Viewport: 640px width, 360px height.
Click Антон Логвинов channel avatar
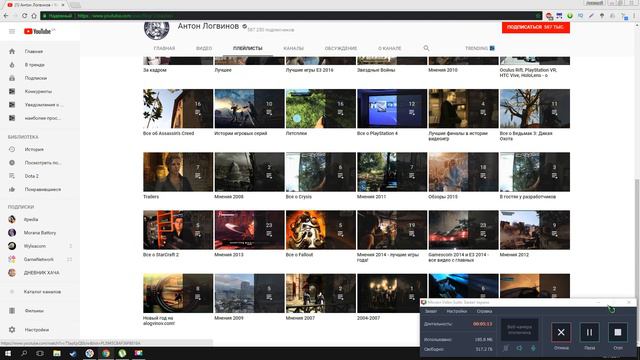[156, 31]
